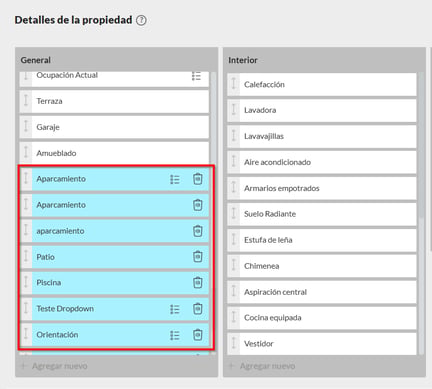Select the Piscina field text

tap(49, 283)
